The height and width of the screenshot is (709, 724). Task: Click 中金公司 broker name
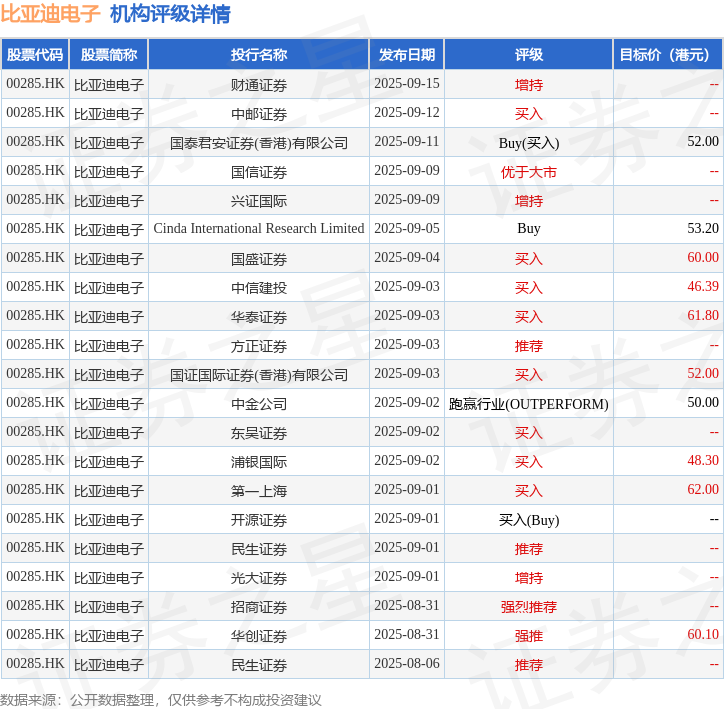coord(259,404)
